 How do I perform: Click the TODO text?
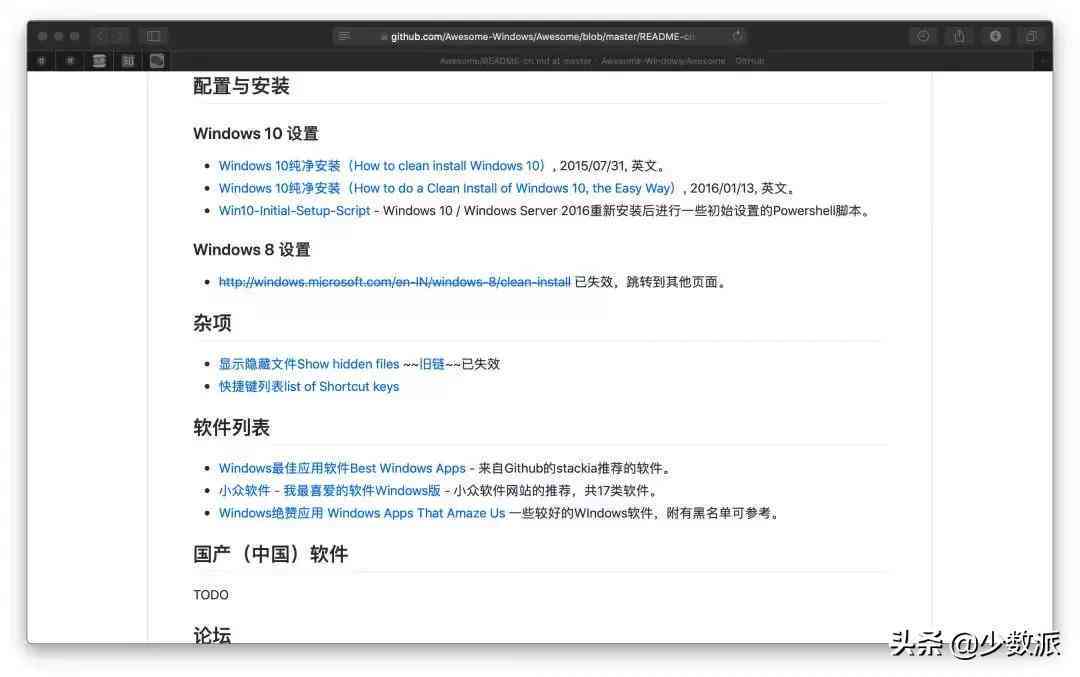coord(211,594)
